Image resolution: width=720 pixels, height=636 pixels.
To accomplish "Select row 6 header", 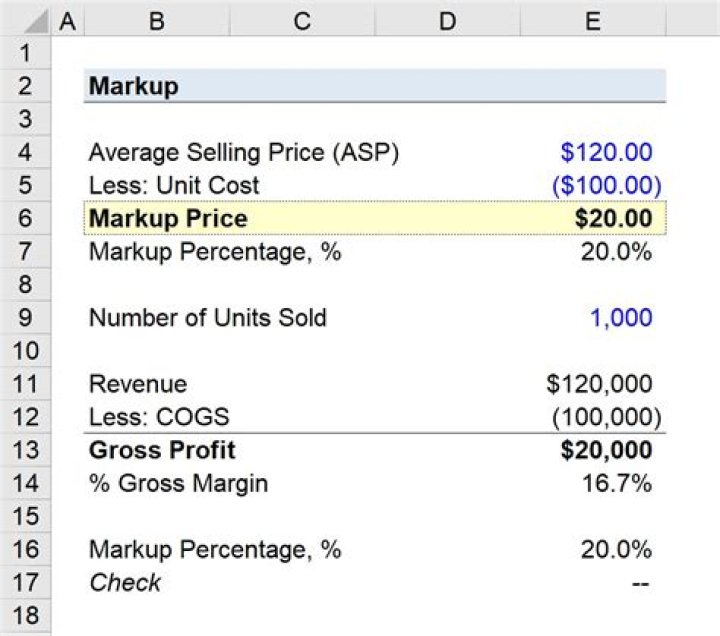I will pos(25,218).
